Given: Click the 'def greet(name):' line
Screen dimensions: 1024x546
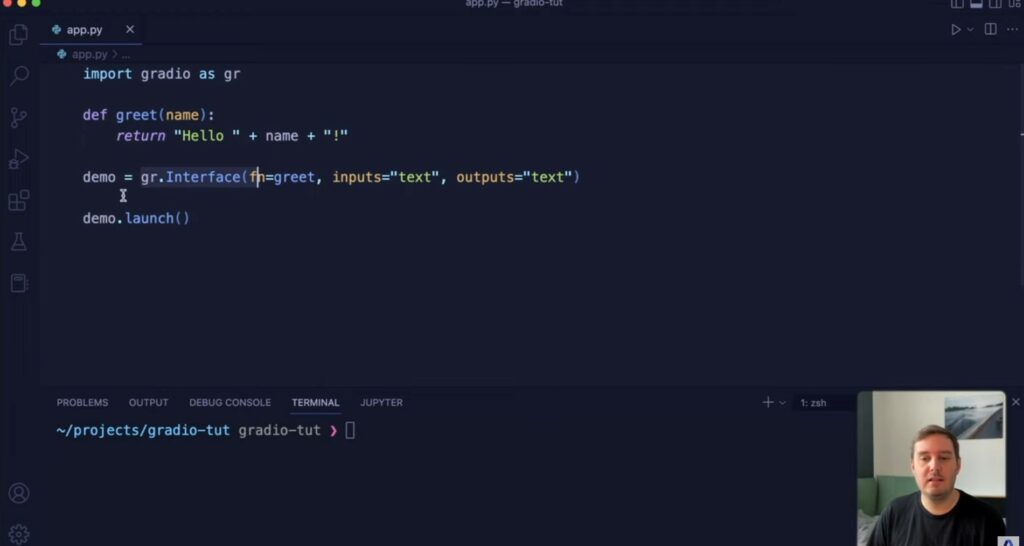Looking at the screenshot, I should pyautogui.click(x=148, y=116).
